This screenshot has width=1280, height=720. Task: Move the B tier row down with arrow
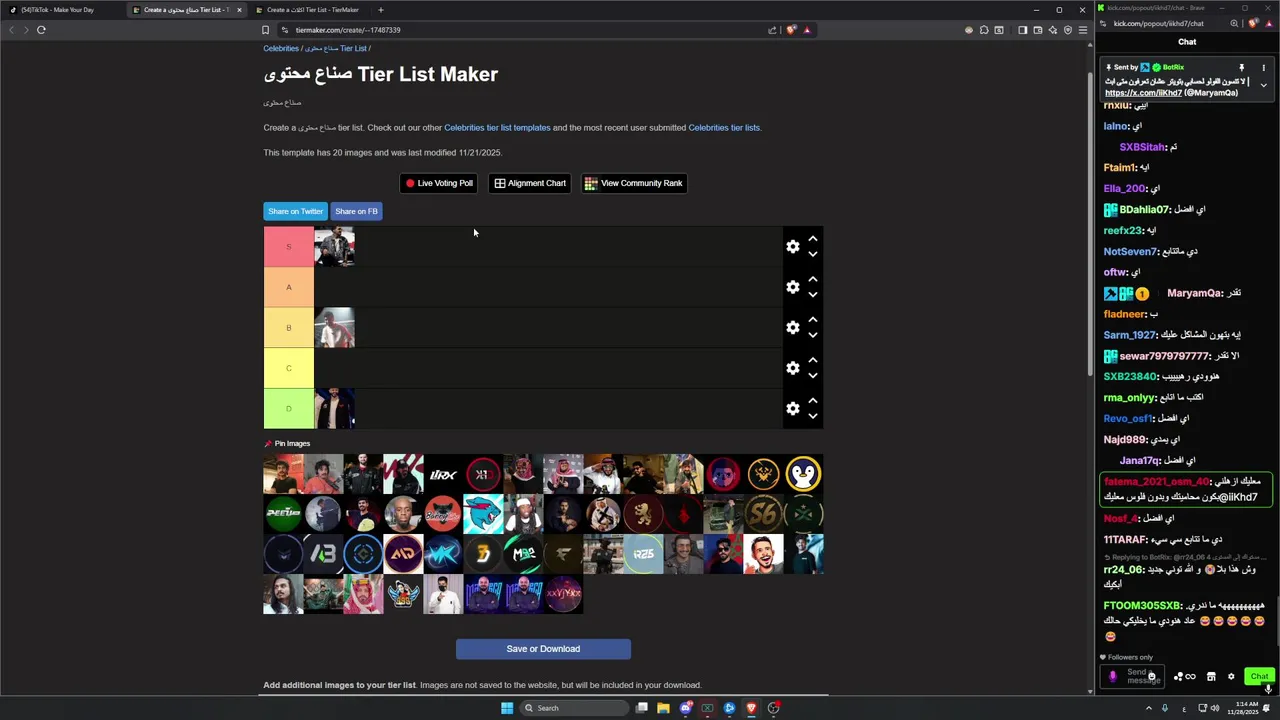pyautogui.click(x=813, y=336)
